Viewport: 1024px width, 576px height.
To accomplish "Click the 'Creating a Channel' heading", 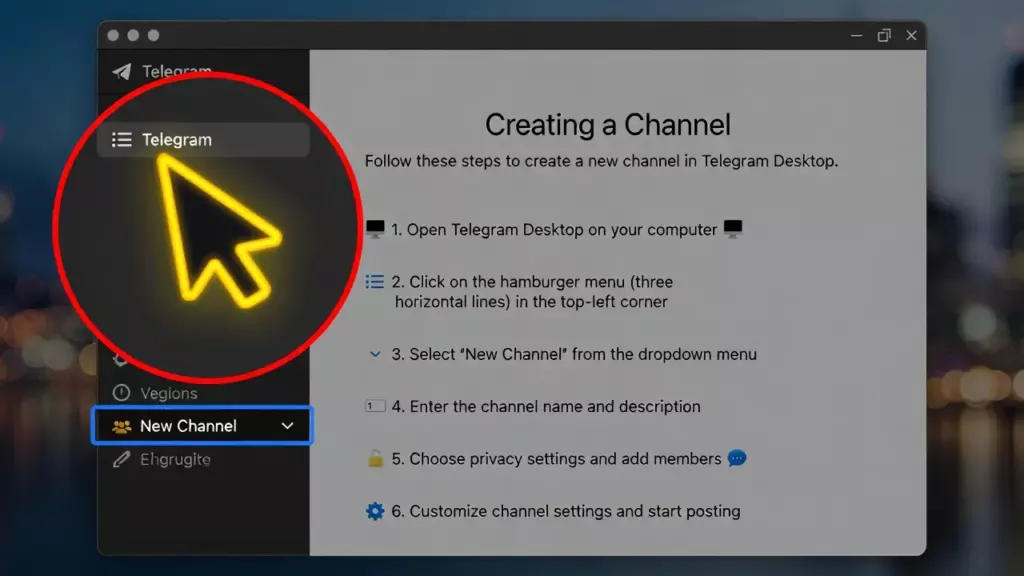I will [608, 125].
